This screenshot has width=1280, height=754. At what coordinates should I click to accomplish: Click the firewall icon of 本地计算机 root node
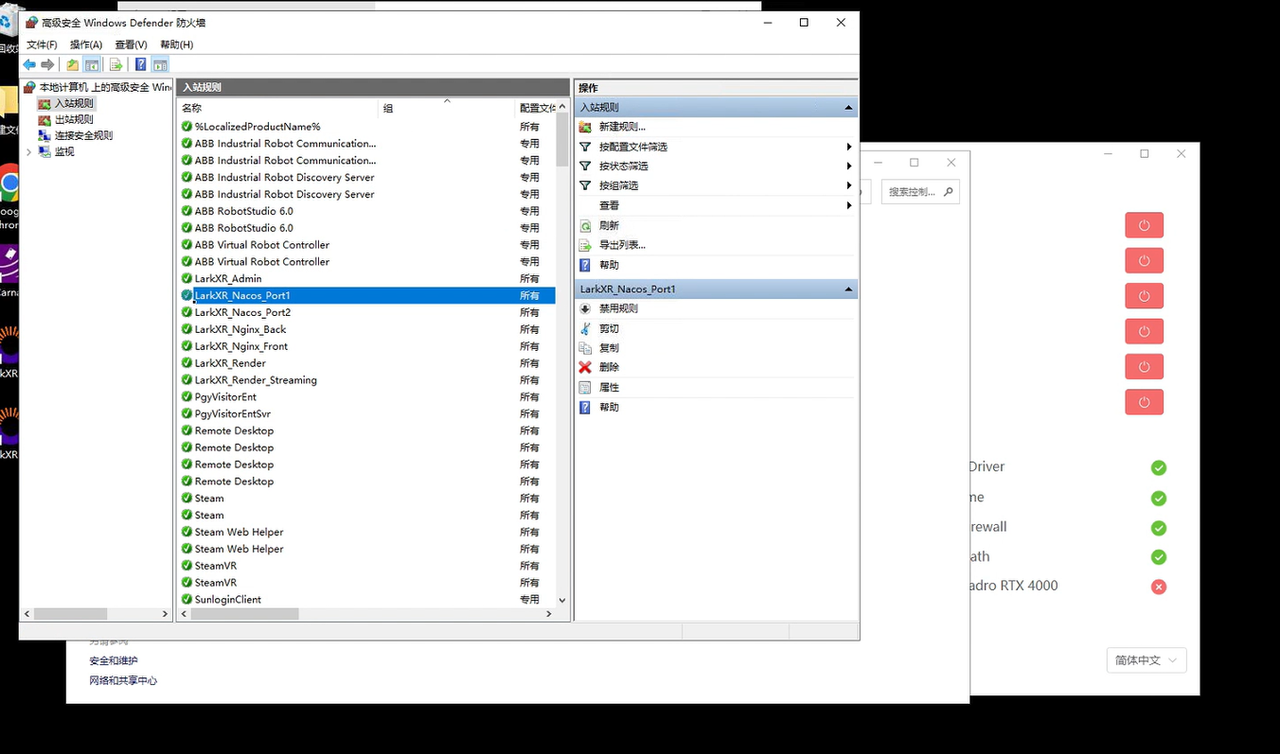30,87
